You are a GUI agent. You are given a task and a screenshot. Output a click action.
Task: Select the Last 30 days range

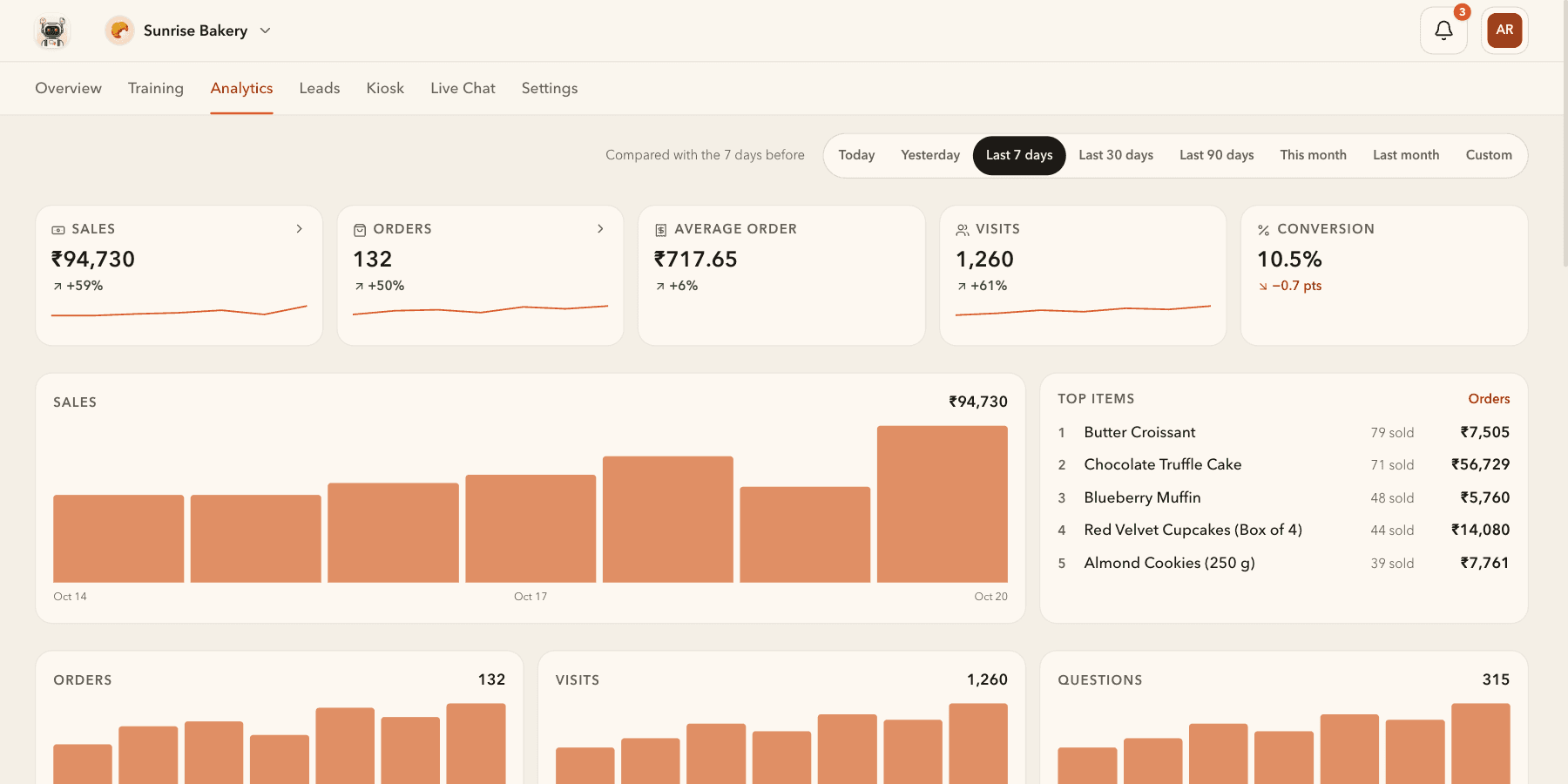coord(1116,155)
